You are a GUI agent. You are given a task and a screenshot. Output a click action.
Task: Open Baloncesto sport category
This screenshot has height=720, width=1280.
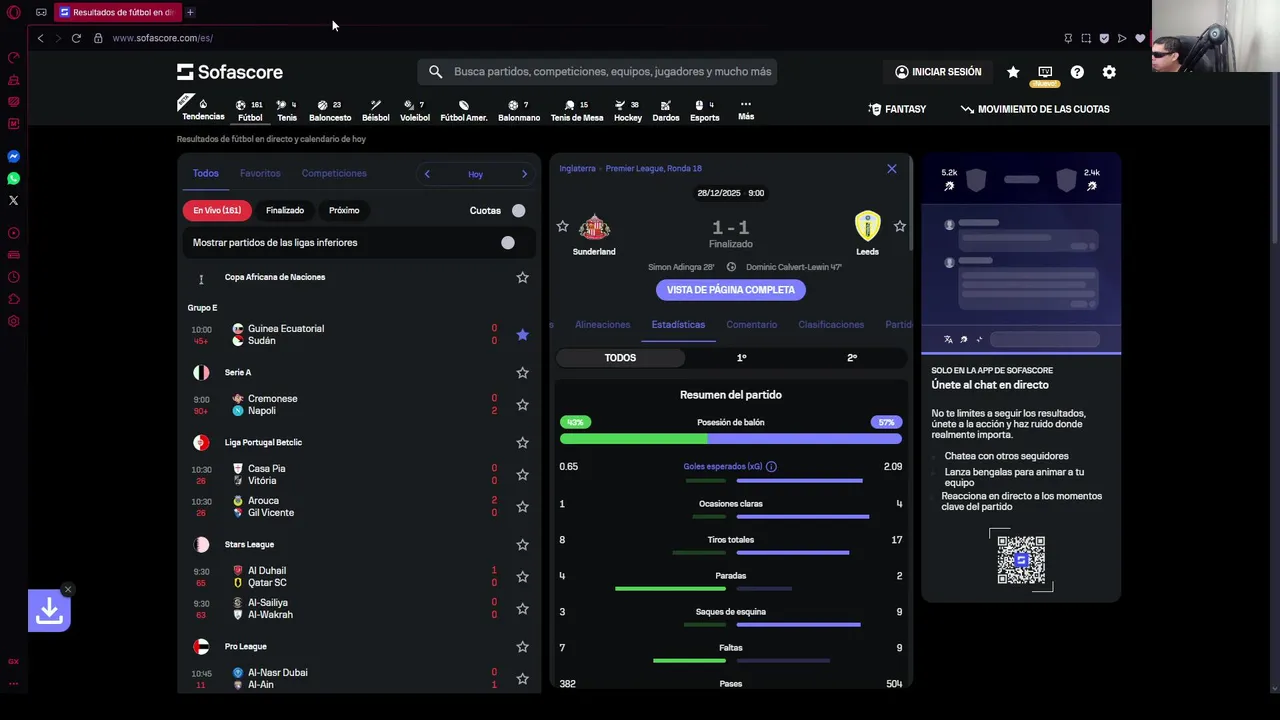(330, 110)
